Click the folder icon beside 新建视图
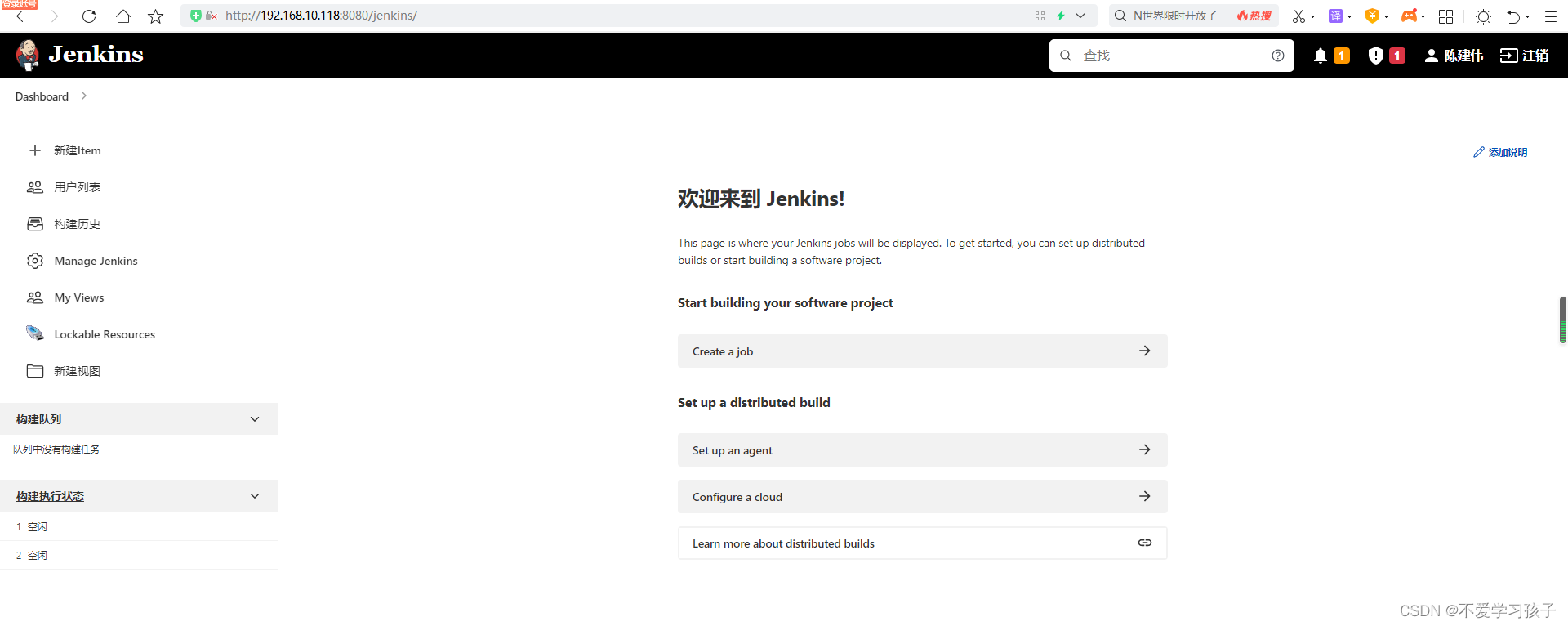The height and width of the screenshot is (626, 1568). coord(35,371)
